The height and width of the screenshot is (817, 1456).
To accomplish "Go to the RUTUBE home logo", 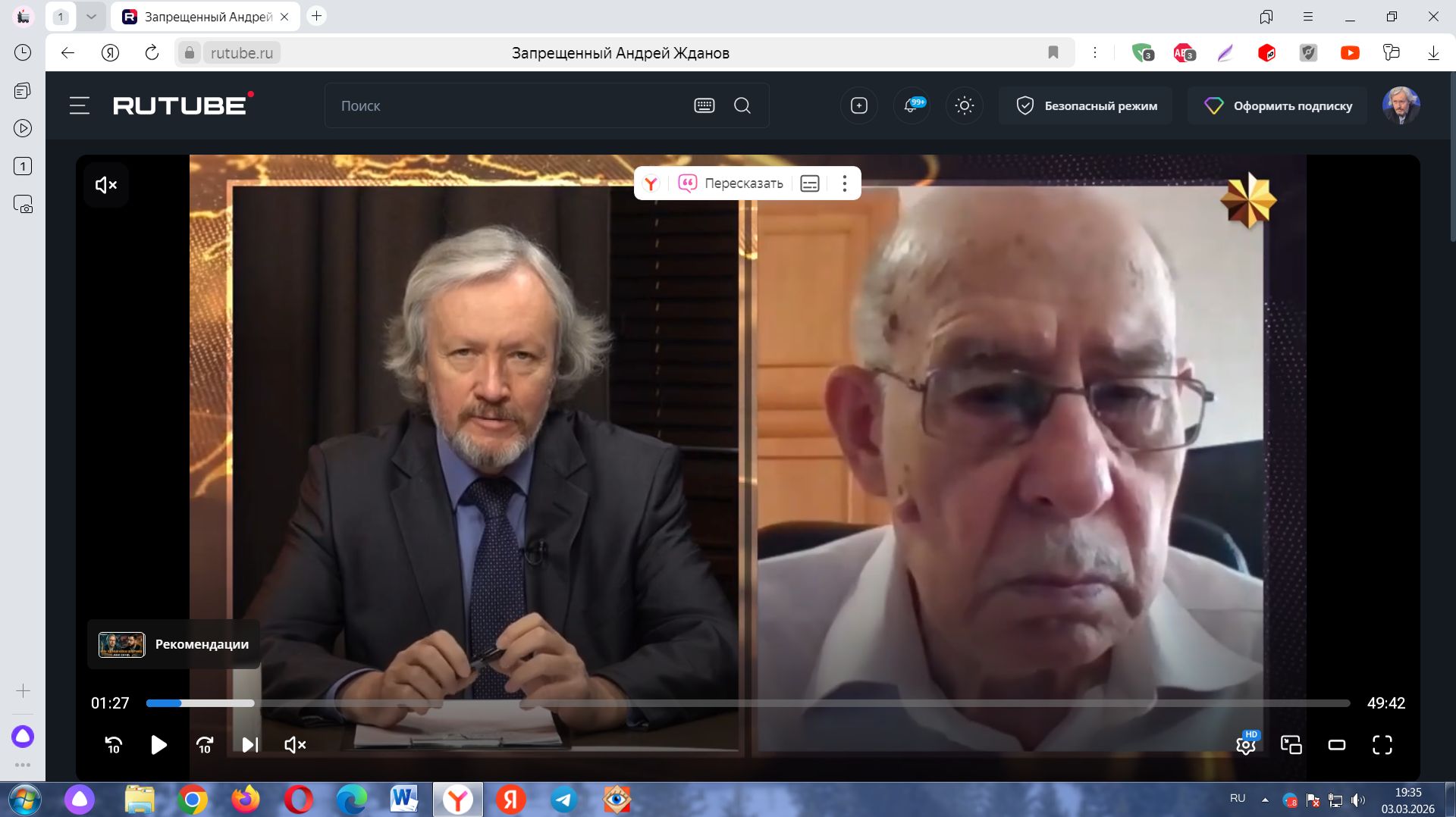I will tap(184, 105).
